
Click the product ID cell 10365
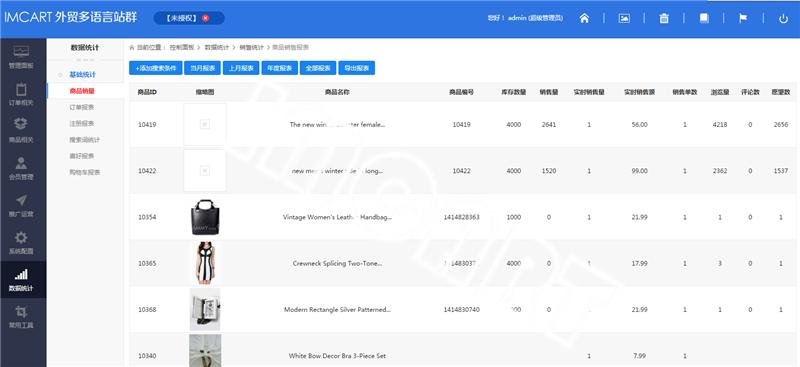point(147,263)
